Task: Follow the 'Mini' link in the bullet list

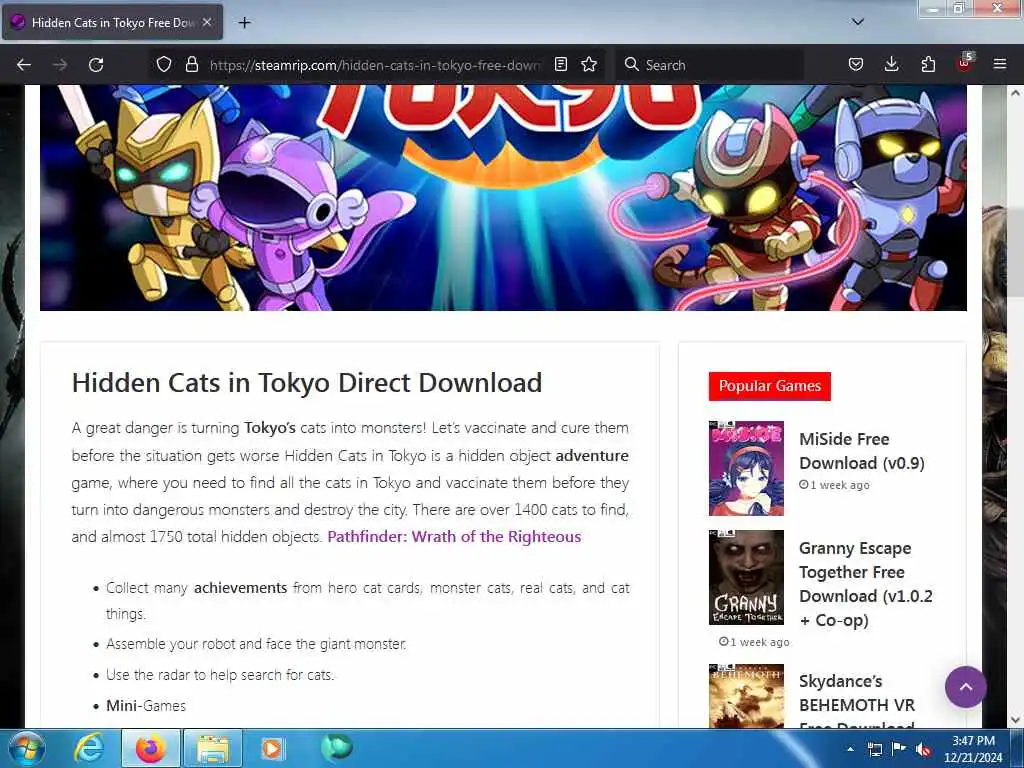Action: point(121,706)
